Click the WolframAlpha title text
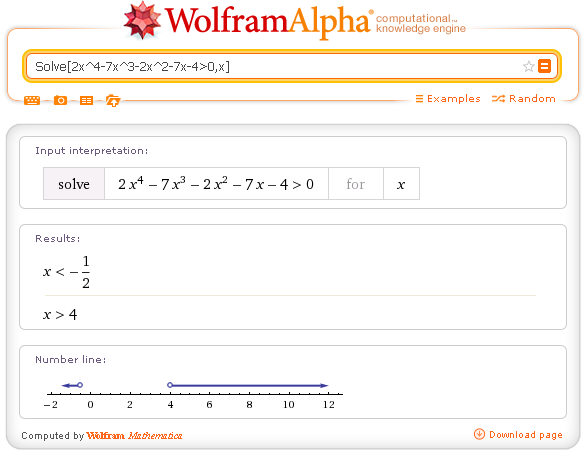 (268, 21)
